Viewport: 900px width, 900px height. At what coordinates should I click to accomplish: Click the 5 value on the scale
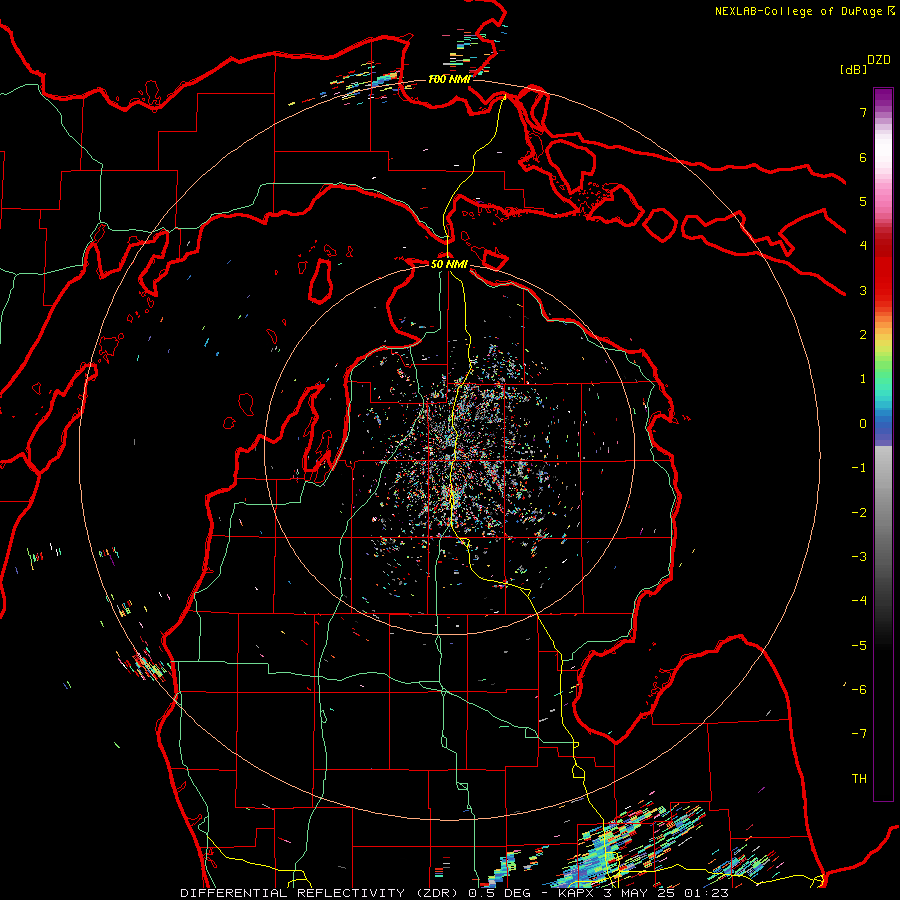click(x=863, y=201)
